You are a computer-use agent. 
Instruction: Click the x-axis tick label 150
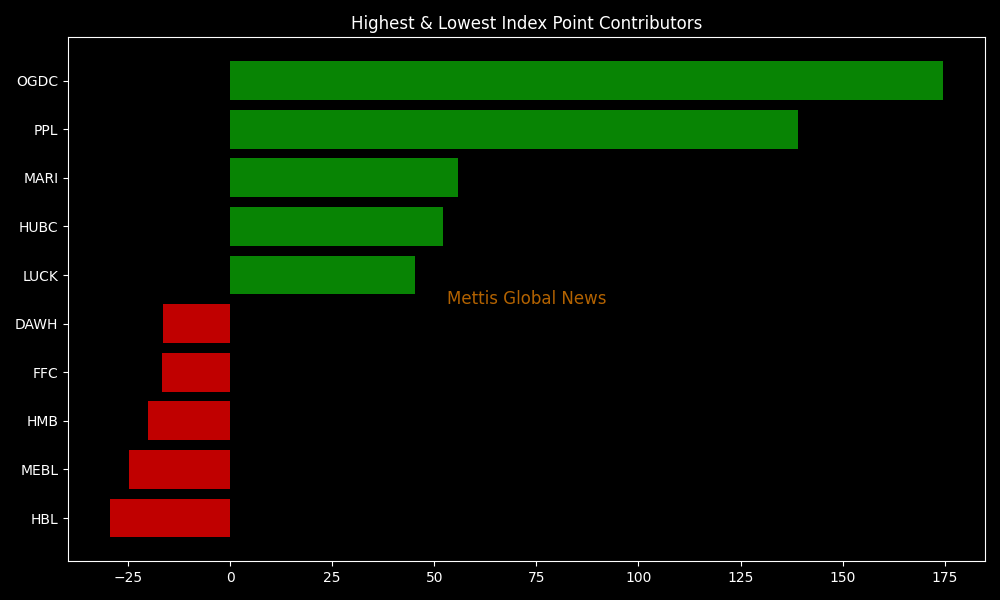tap(843, 578)
